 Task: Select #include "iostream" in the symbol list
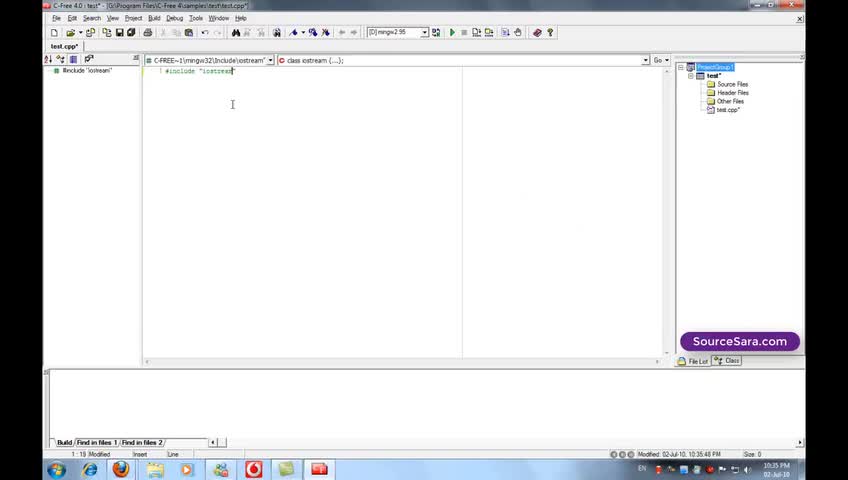(87, 71)
